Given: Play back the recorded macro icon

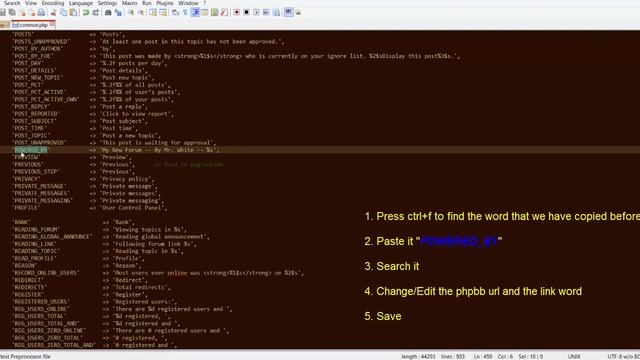Looking at the screenshot, I should pos(256,13).
